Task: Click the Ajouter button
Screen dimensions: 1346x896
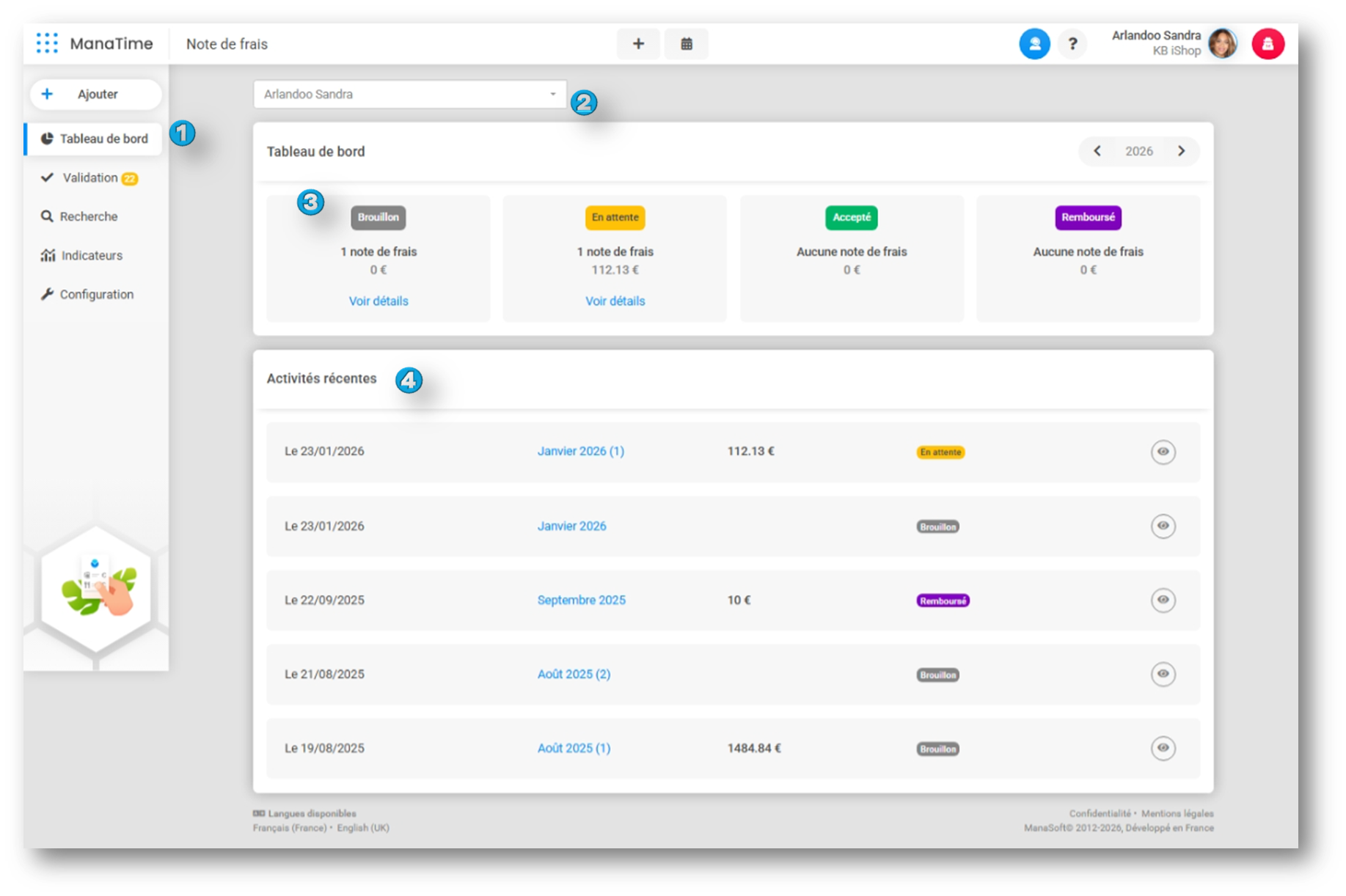Action: (x=95, y=94)
